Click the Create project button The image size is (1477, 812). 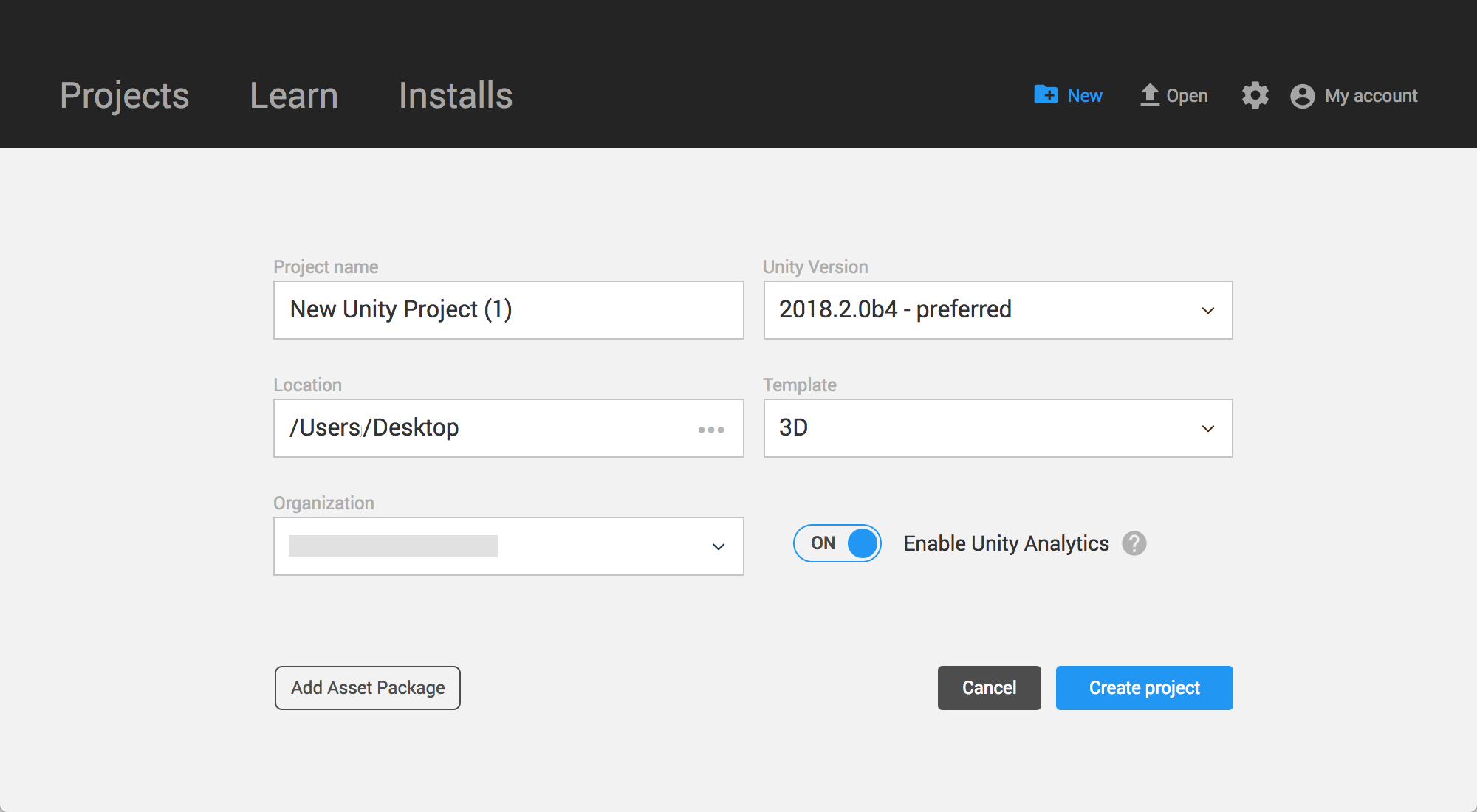(x=1144, y=687)
